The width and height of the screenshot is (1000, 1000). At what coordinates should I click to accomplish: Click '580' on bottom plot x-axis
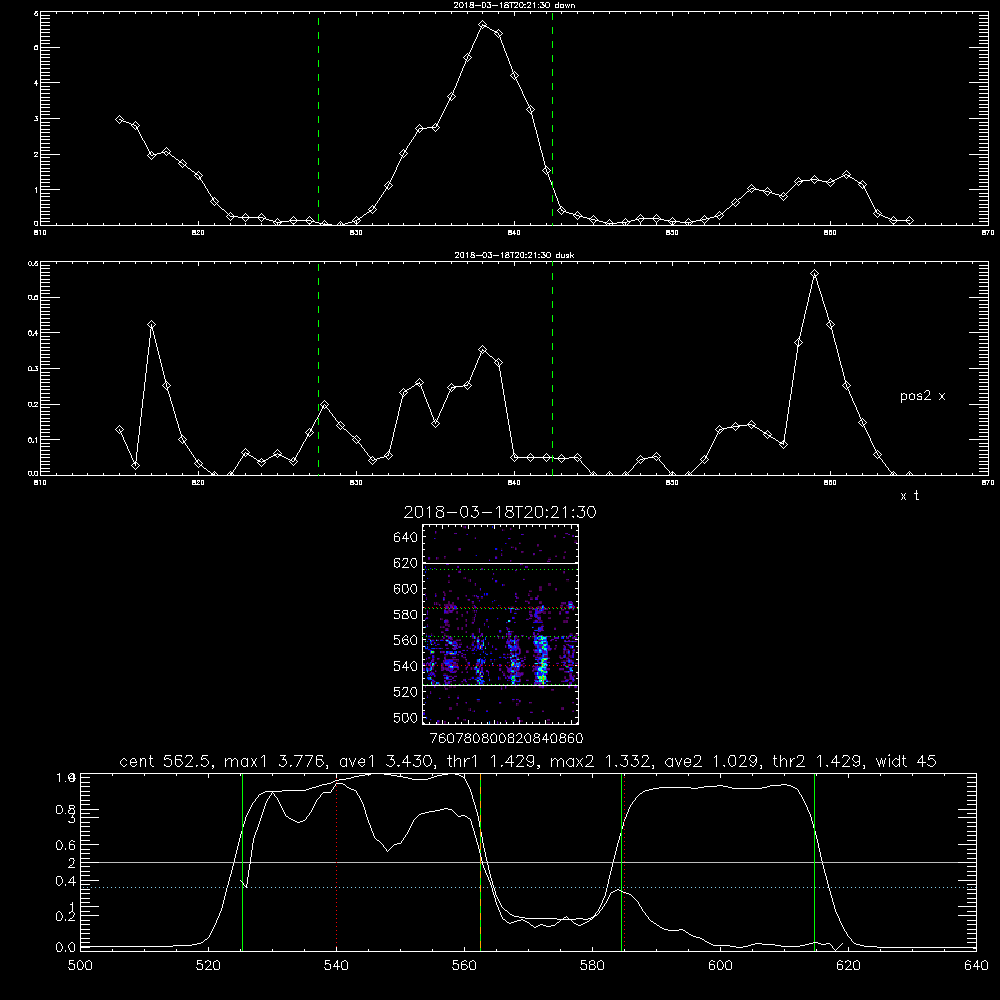point(592,966)
